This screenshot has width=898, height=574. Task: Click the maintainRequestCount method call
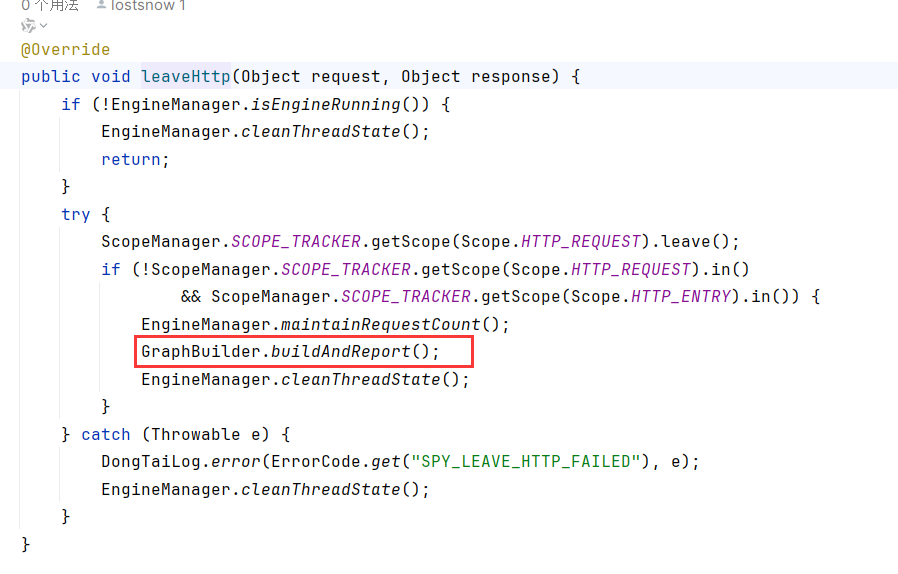[380, 324]
